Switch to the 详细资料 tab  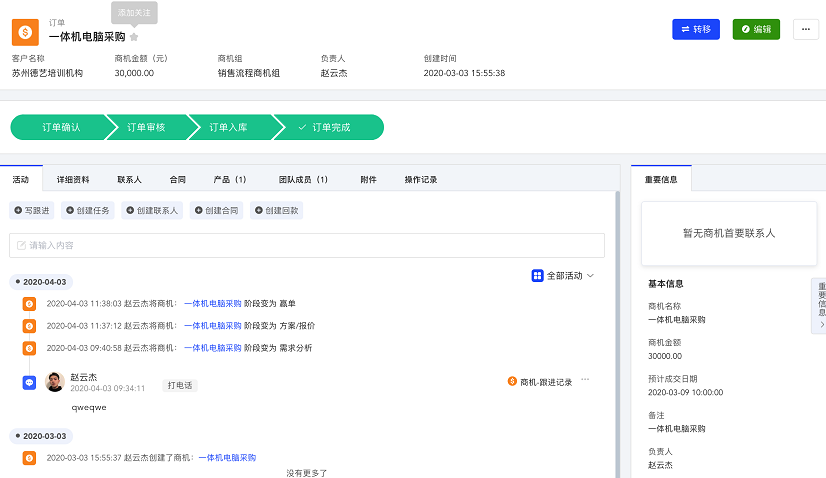coord(73,180)
